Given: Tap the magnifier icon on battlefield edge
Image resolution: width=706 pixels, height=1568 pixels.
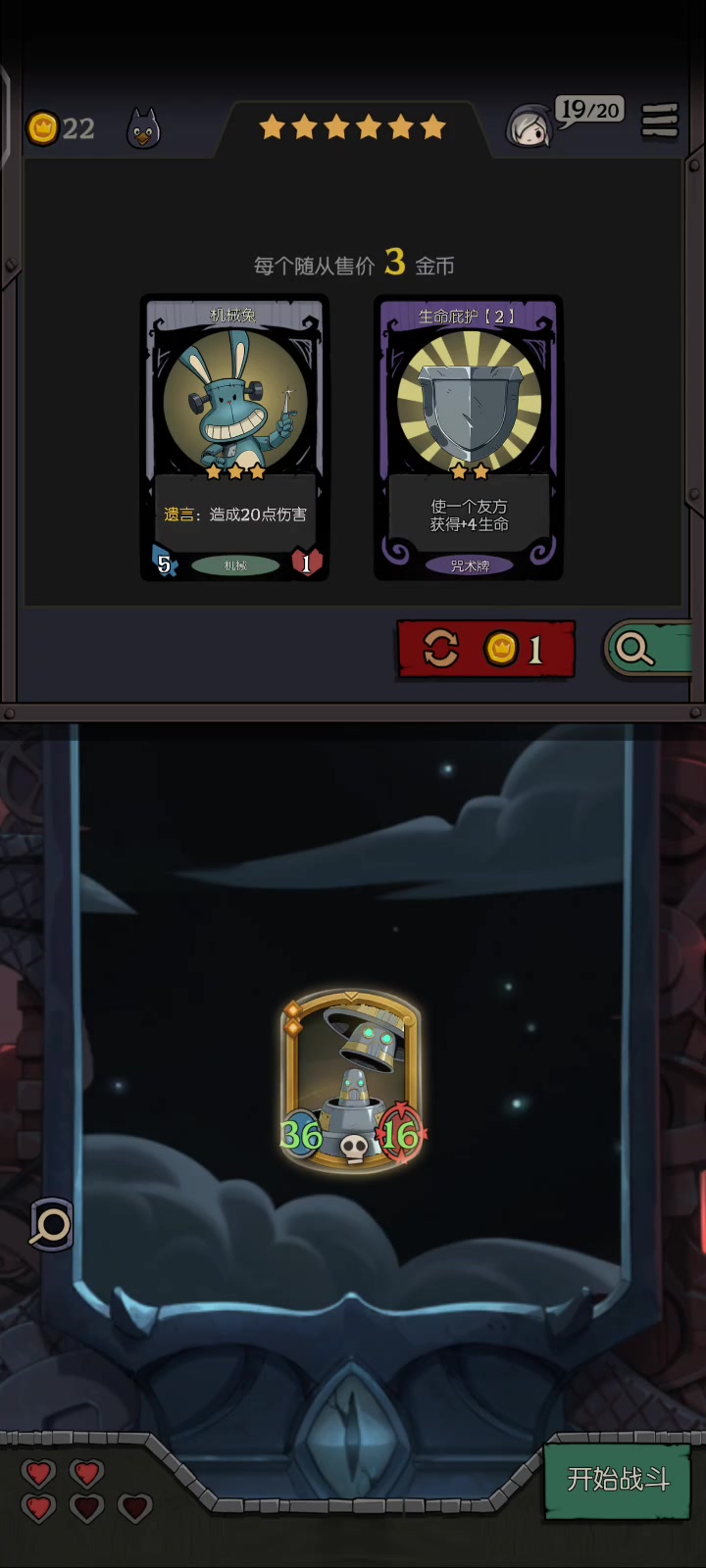Looking at the screenshot, I should pos(51,1224).
